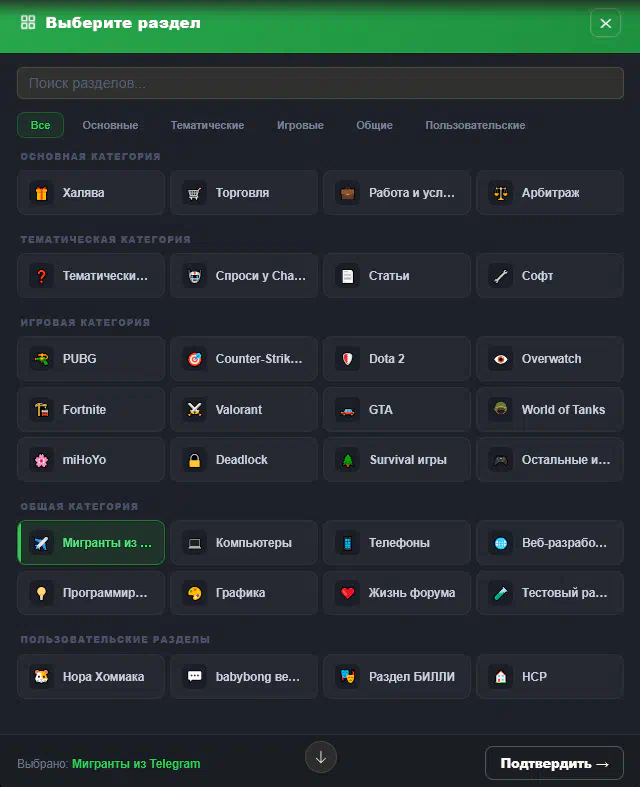Open the Тематические filter tab
640x787 pixels.
coord(207,125)
